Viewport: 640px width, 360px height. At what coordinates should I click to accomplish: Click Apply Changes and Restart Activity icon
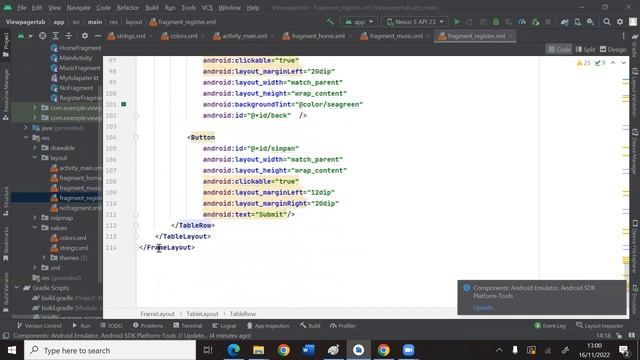[470, 22]
